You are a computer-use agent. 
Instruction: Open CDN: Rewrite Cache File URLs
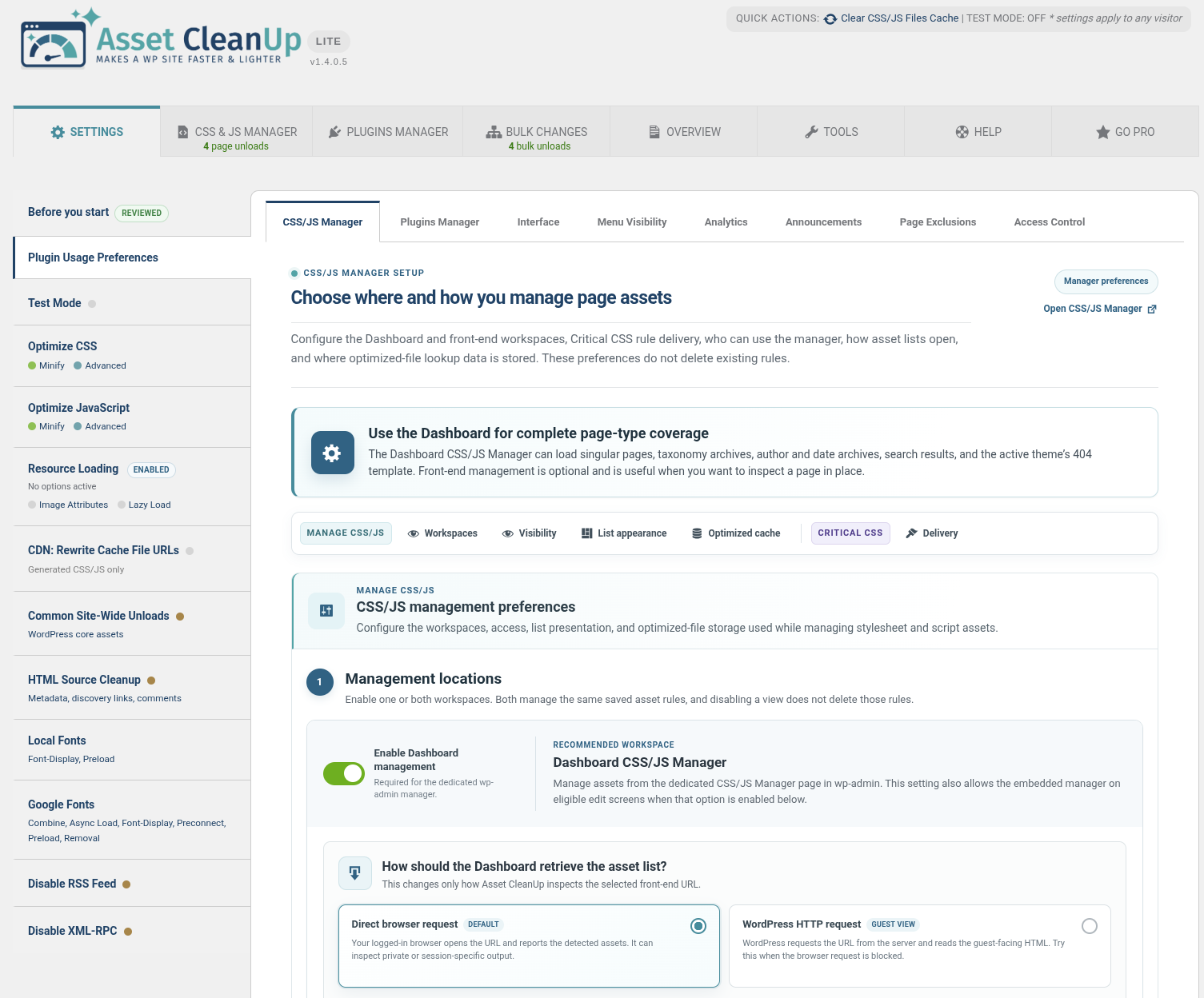tap(132, 559)
